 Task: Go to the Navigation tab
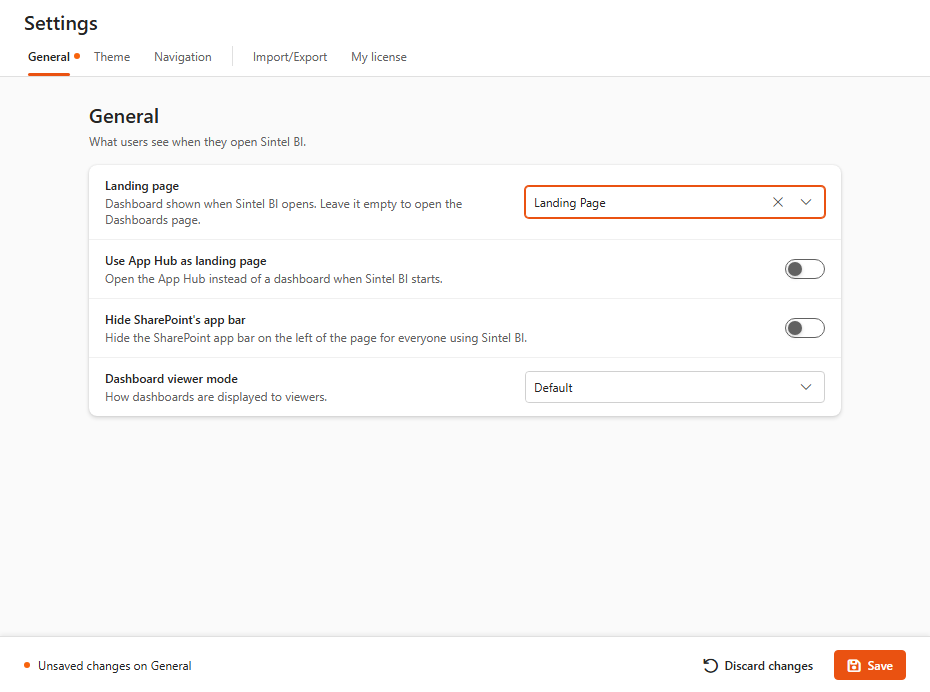183,57
